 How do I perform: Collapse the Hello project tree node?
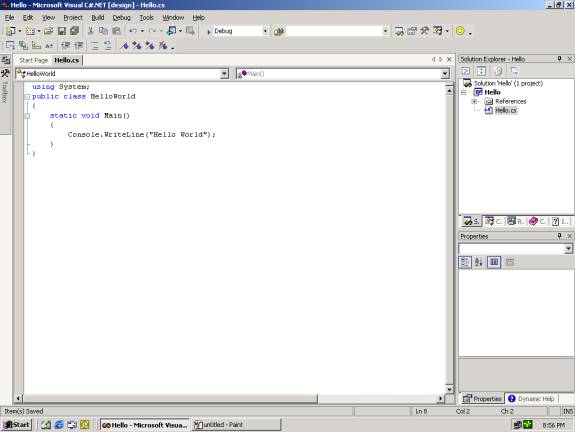464,92
